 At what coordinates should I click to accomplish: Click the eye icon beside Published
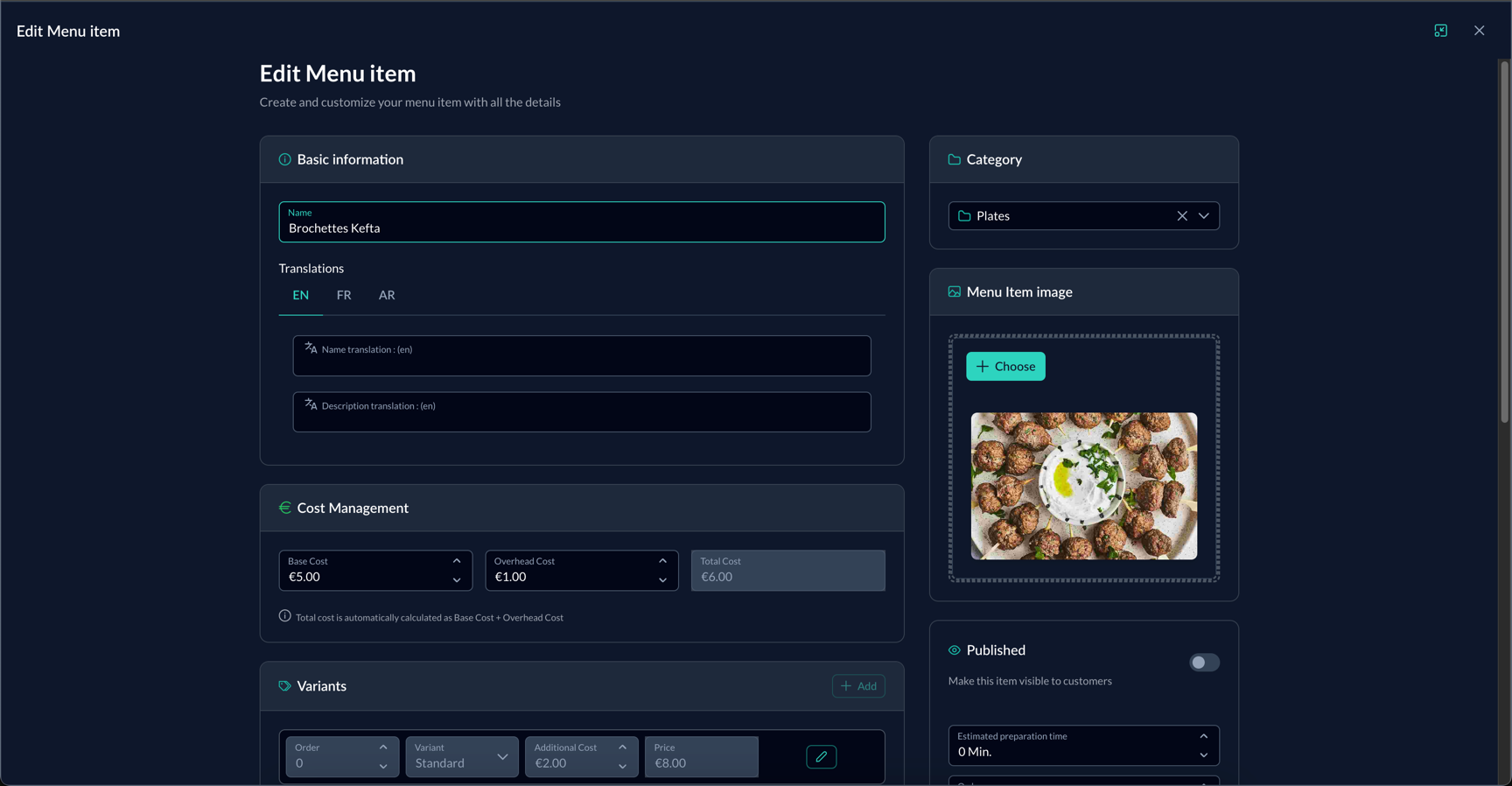(x=954, y=650)
